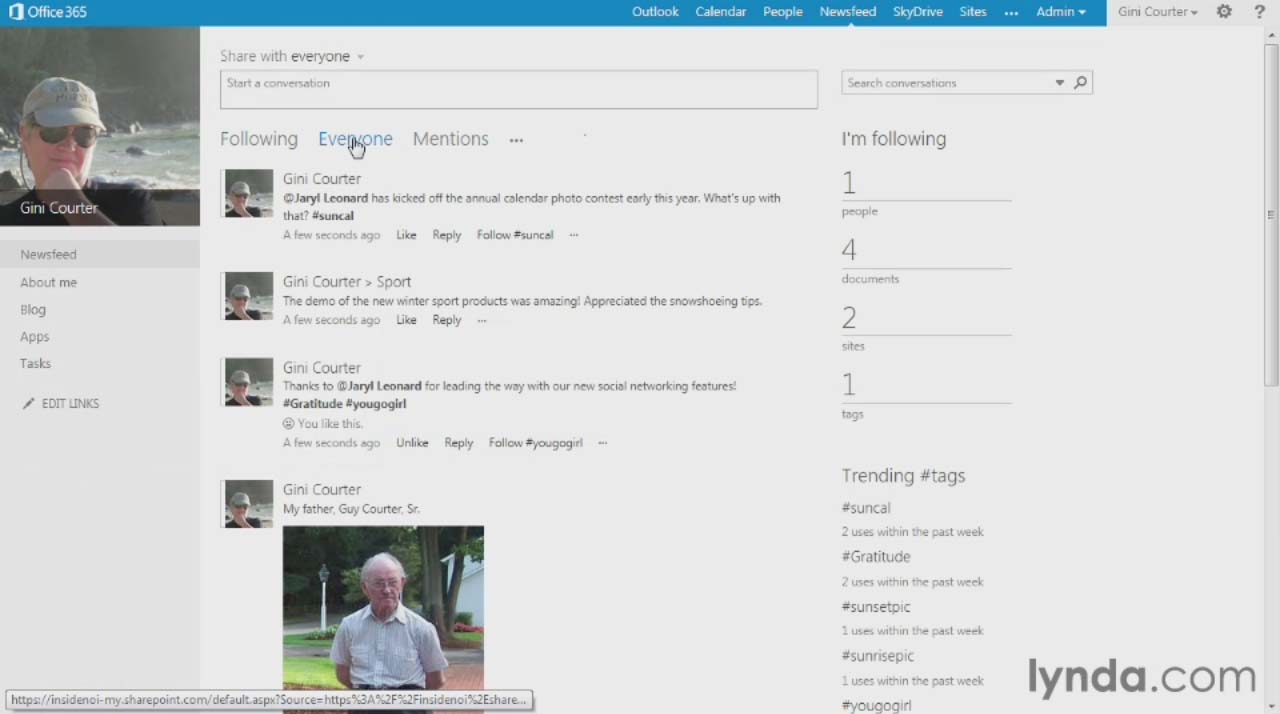Viewport: 1280px width, 714px height.
Task: Select Newsfeed in the left sidebar
Action: pyautogui.click(x=48, y=255)
